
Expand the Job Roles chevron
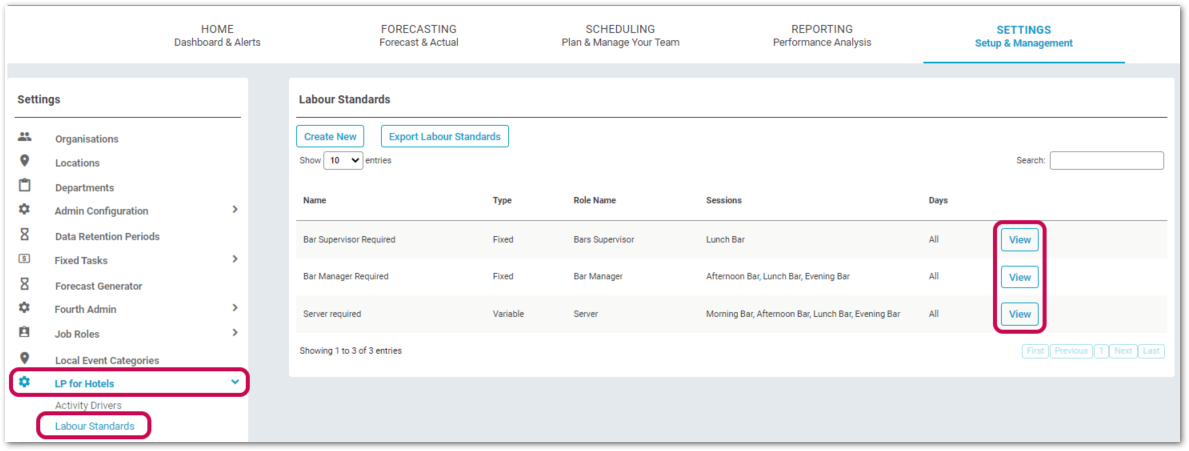click(x=235, y=332)
